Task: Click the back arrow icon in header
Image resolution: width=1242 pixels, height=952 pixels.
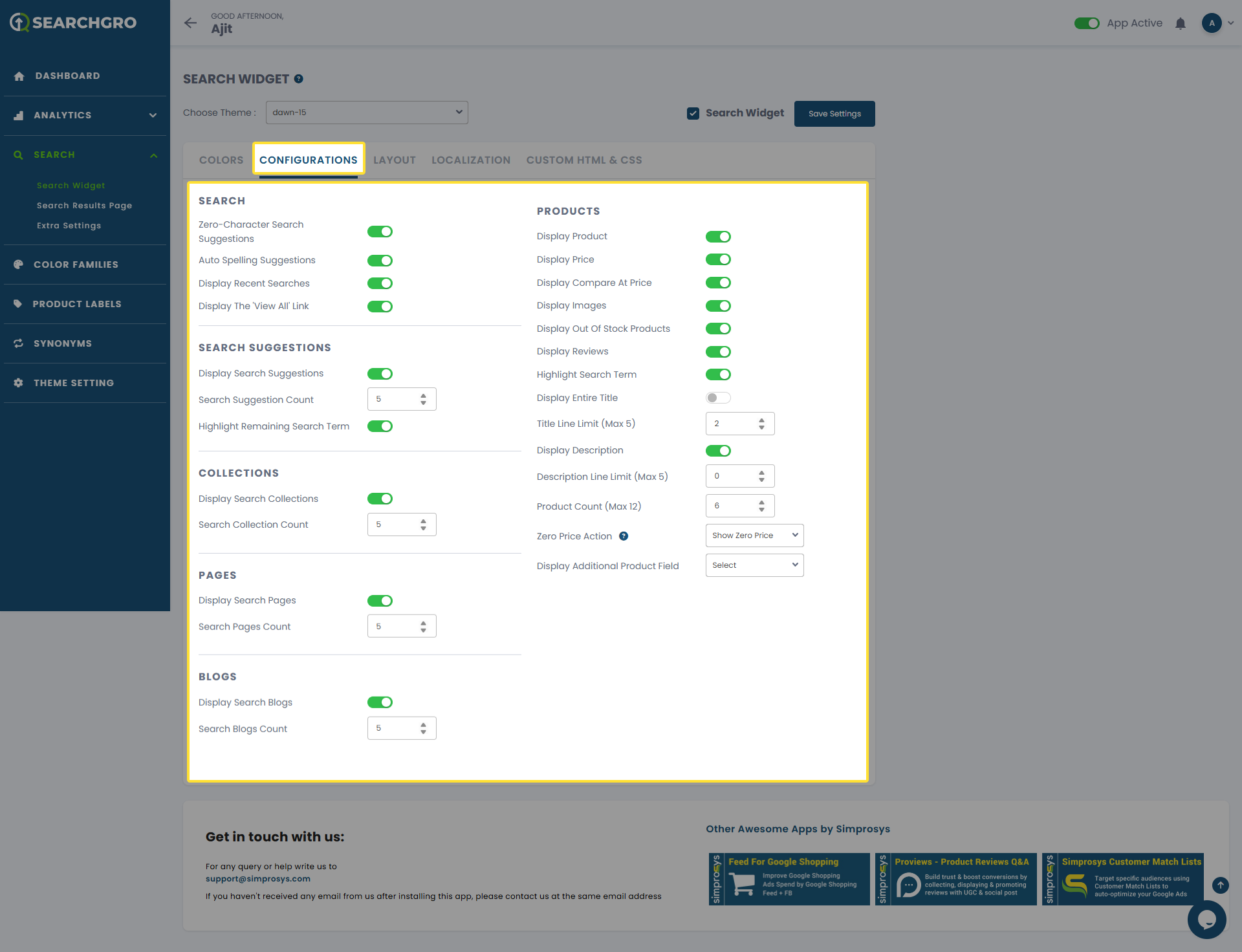Action: tap(190, 23)
